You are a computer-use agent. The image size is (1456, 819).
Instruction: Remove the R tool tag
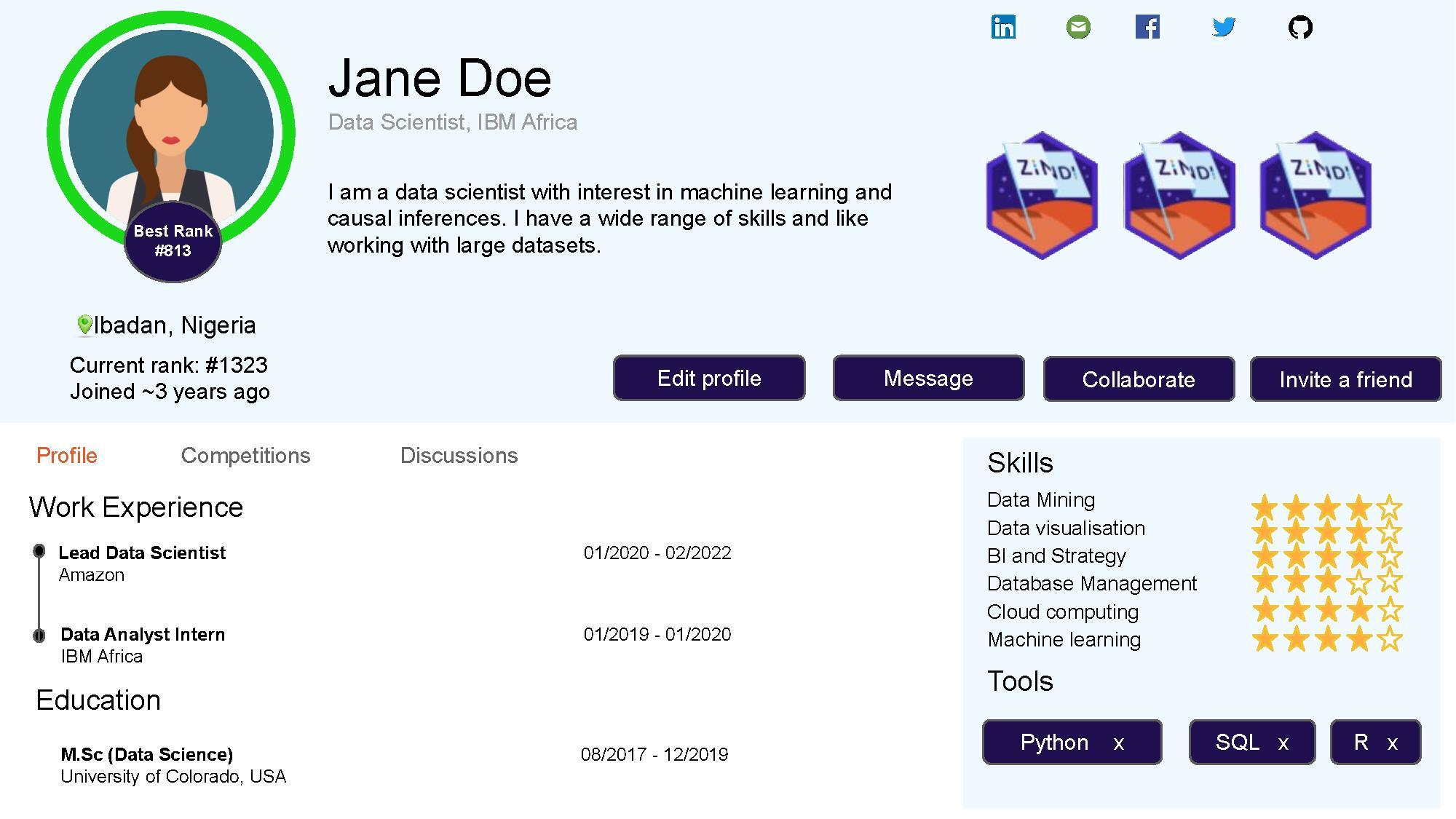pyautogui.click(x=1392, y=743)
